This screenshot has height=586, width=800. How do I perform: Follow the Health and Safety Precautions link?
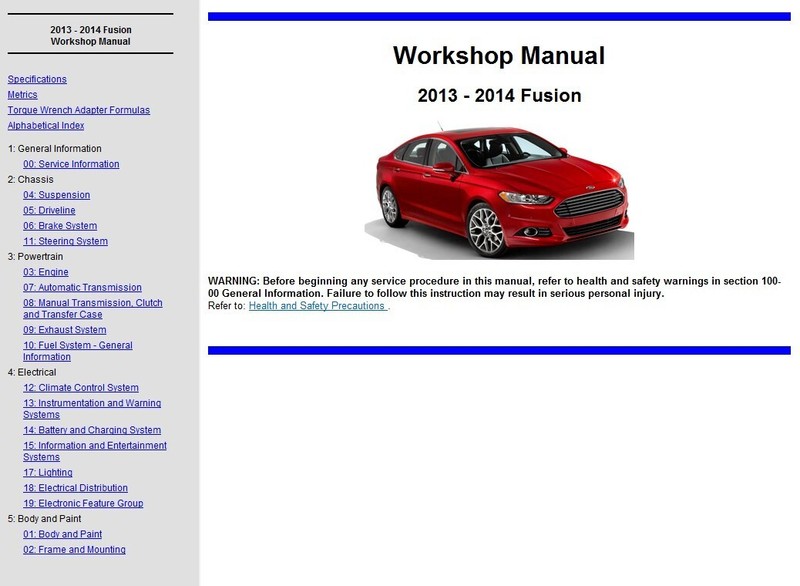(318, 305)
